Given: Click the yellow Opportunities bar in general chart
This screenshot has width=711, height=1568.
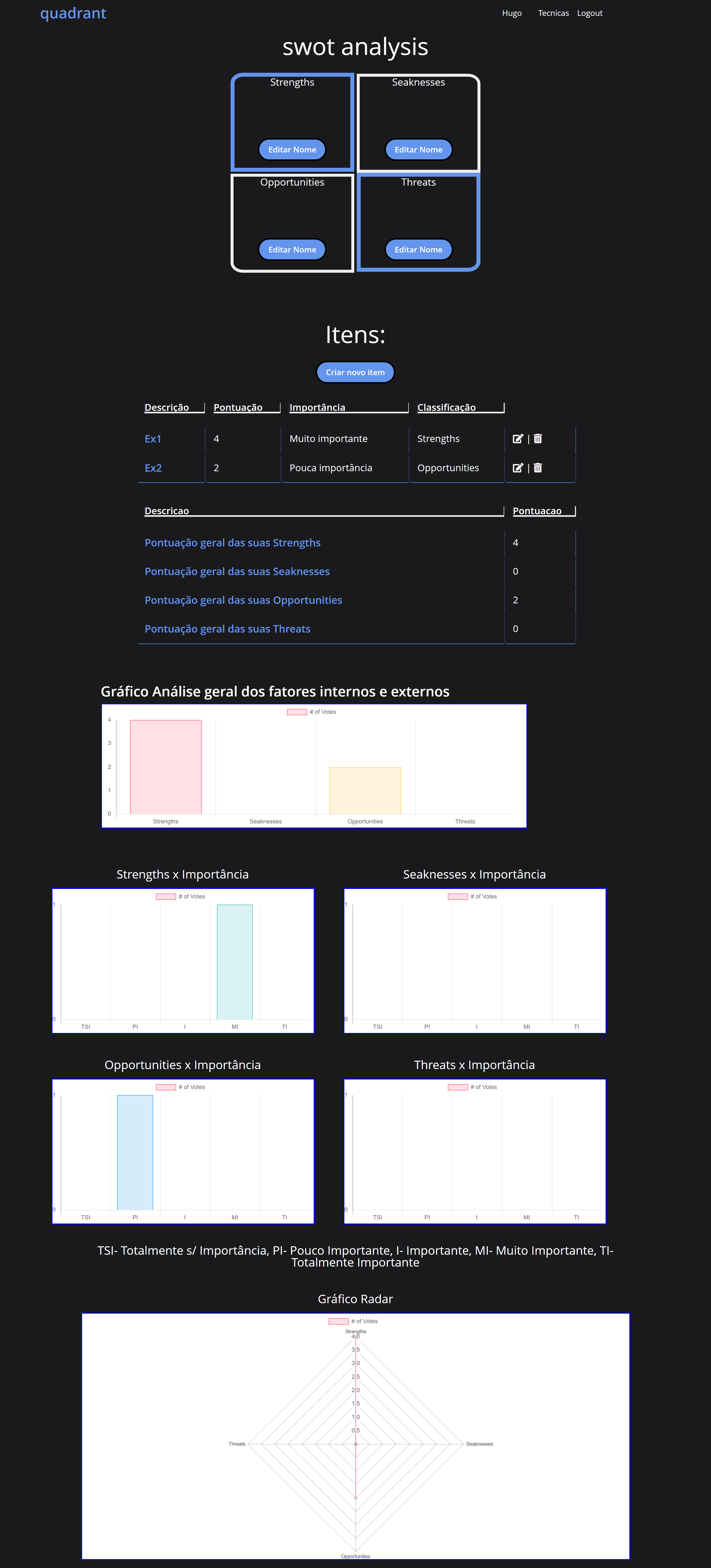Looking at the screenshot, I should click(x=365, y=791).
